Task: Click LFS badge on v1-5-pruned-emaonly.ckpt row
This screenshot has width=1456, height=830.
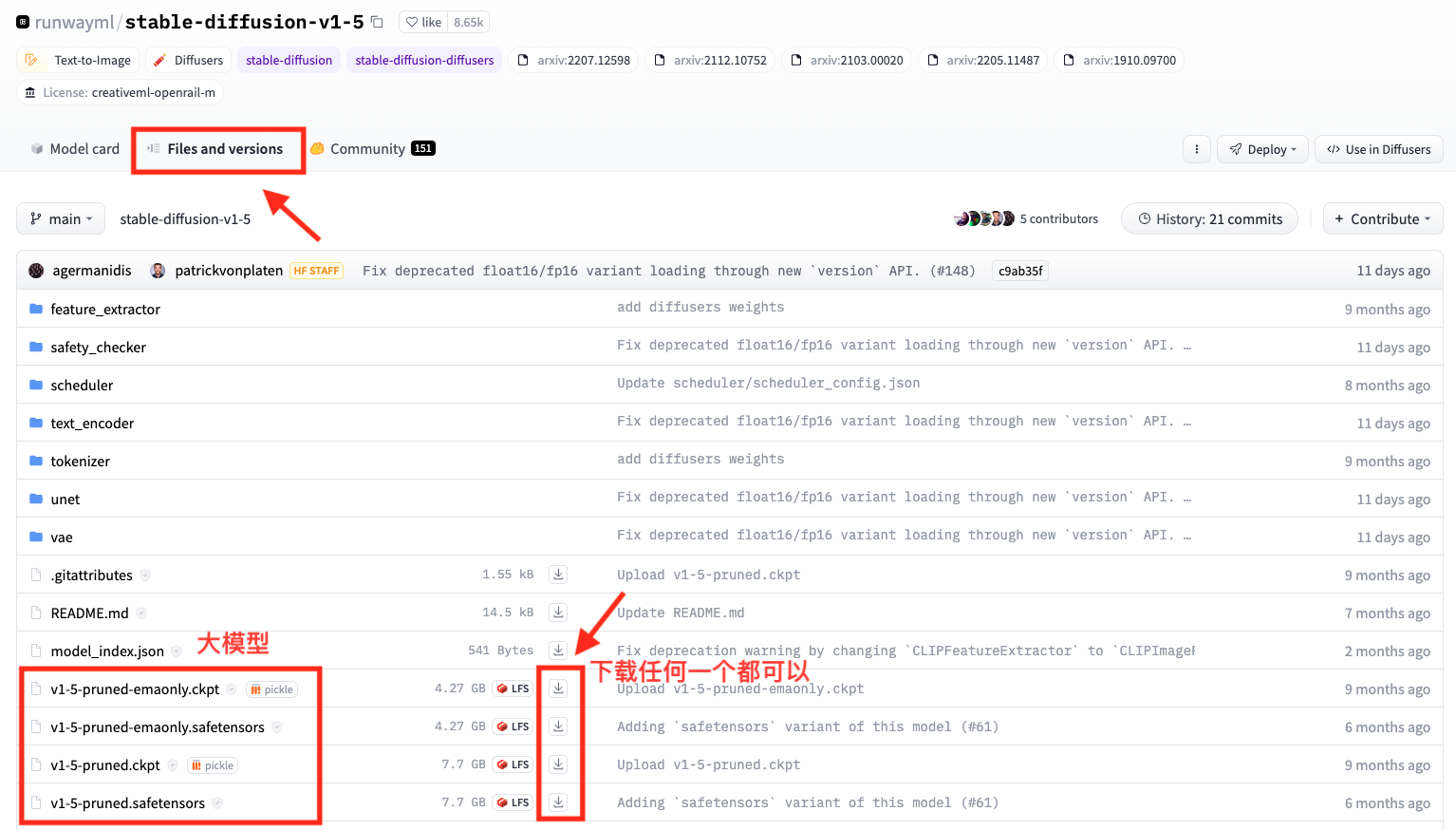Action: click(x=513, y=689)
